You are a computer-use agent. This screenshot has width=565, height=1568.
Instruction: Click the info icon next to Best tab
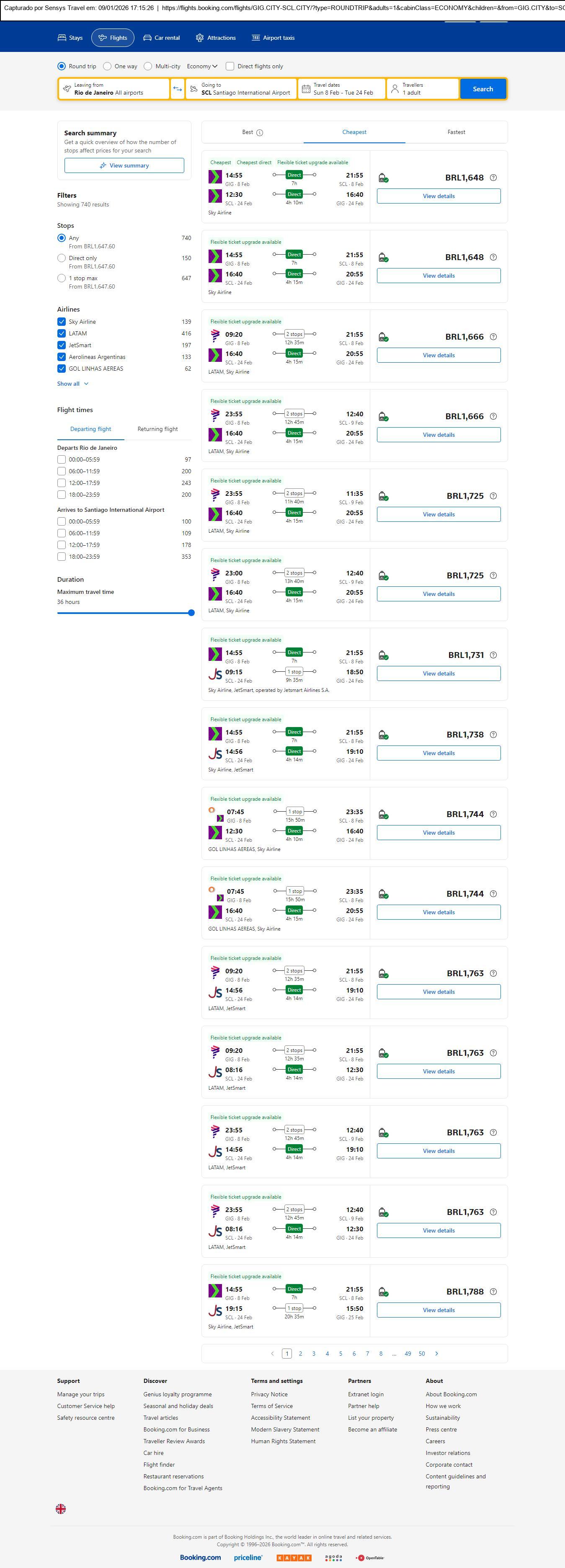pos(260,133)
